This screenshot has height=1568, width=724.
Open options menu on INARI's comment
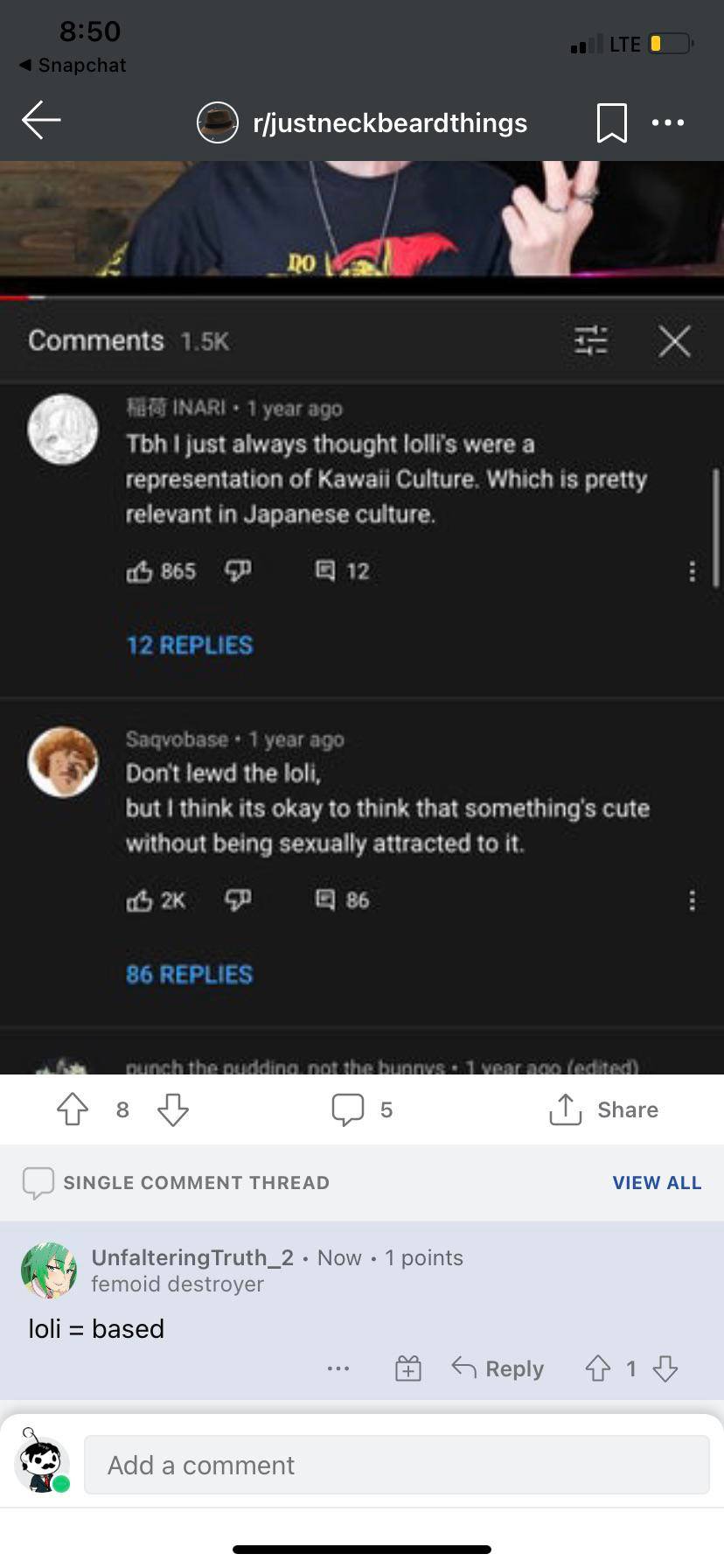(692, 571)
